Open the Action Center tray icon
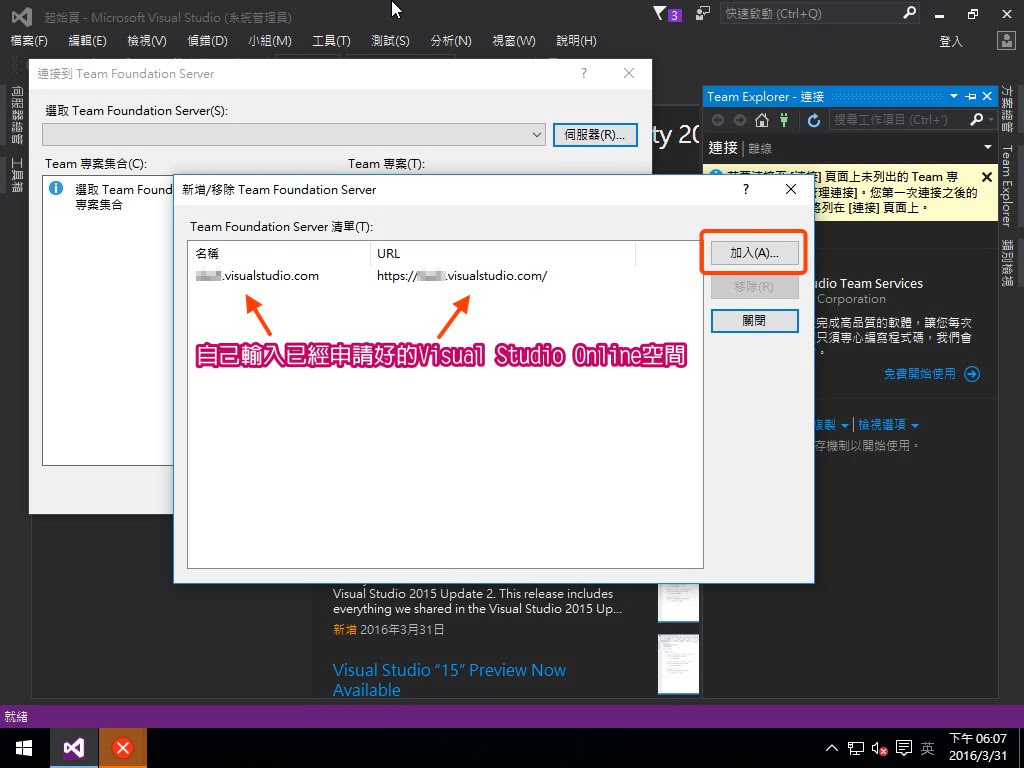The width and height of the screenshot is (1024, 768). click(904, 748)
